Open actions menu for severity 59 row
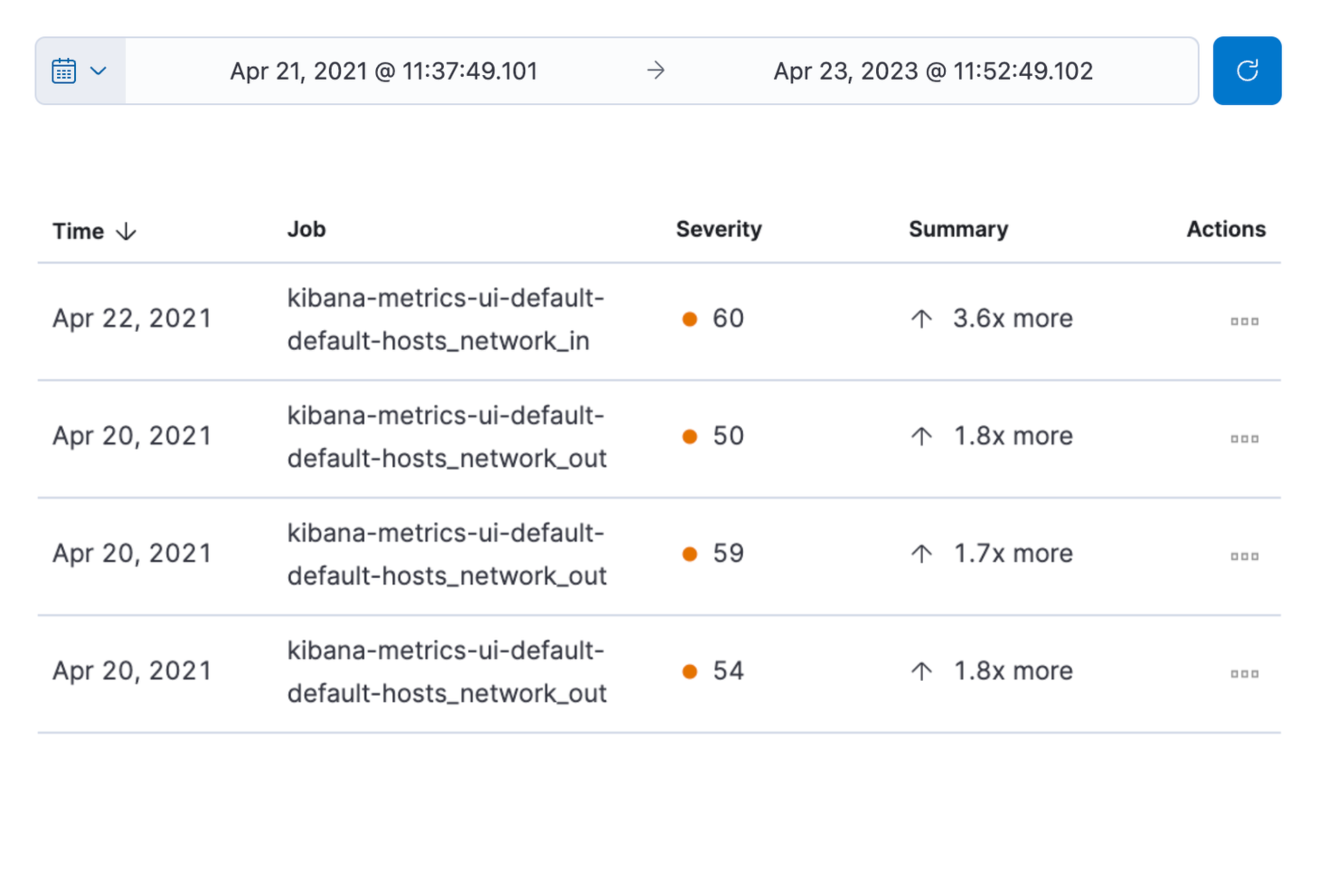1320x896 pixels. [x=1244, y=556]
